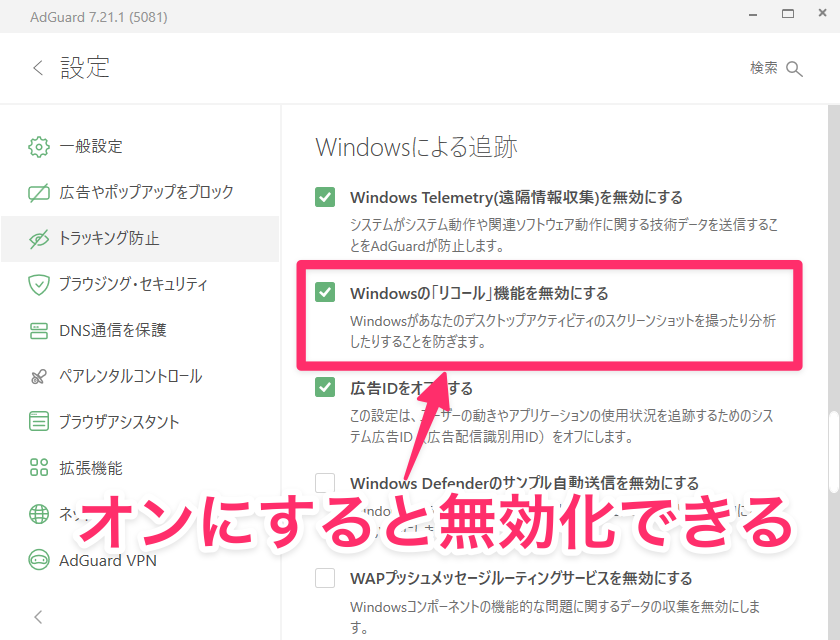This screenshot has width=840, height=640.
Task: Open DNS通信を保護 settings
Action: 140,330
